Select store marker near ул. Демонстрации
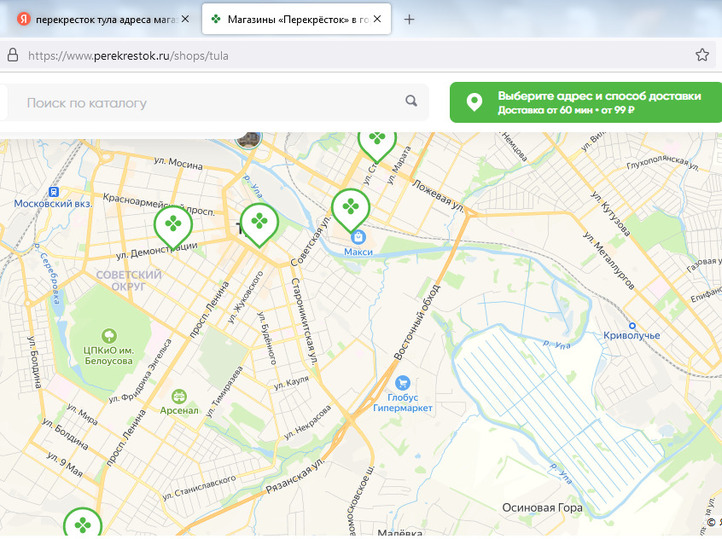The width and height of the screenshot is (722, 539). point(173,226)
